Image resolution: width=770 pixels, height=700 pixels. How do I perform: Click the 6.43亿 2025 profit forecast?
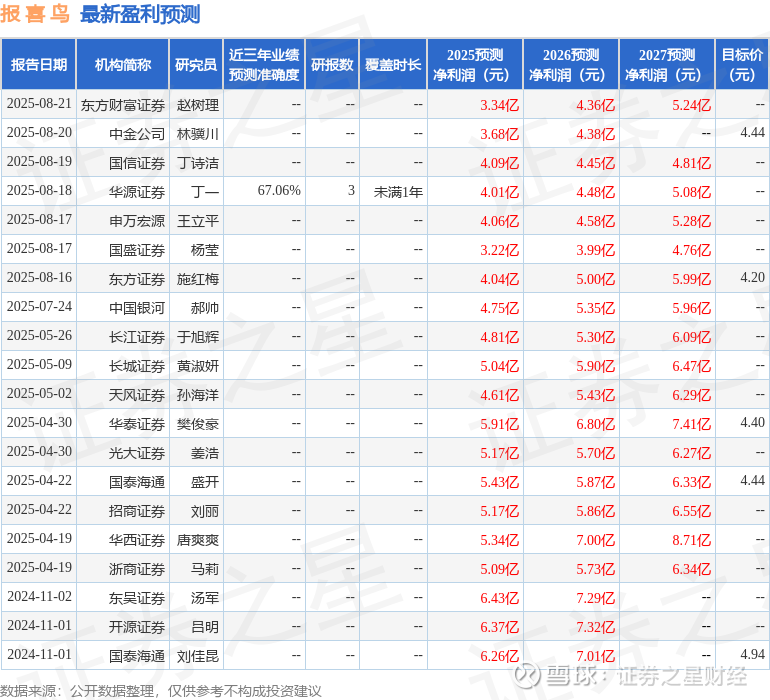(x=499, y=598)
